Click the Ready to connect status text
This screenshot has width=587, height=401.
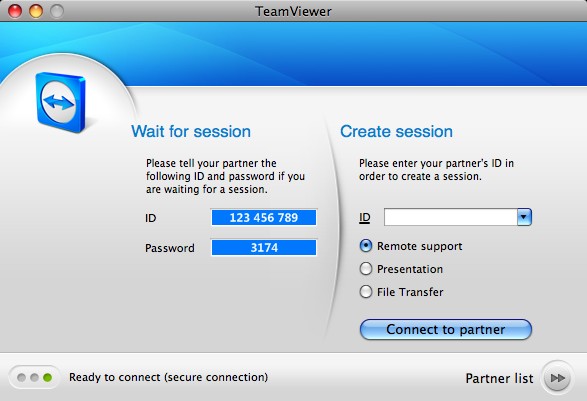(168, 377)
